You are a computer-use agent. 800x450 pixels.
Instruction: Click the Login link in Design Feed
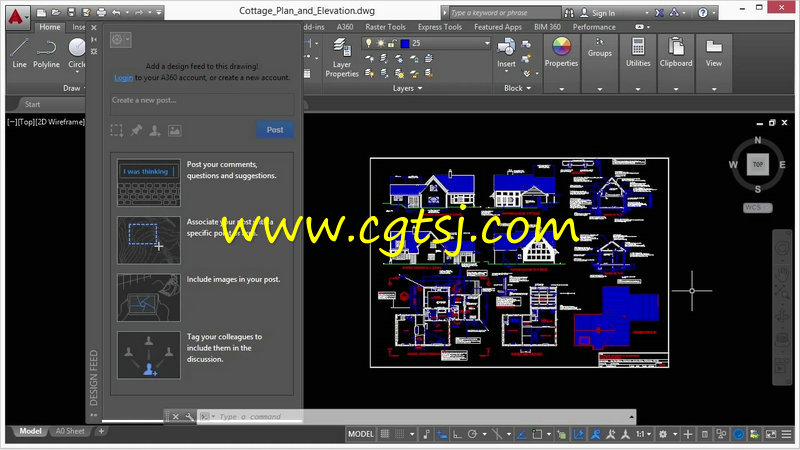coord(123,78)
